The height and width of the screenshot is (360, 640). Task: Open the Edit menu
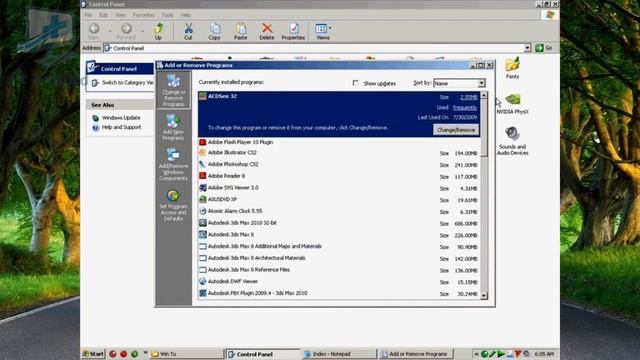pos(103,15)
